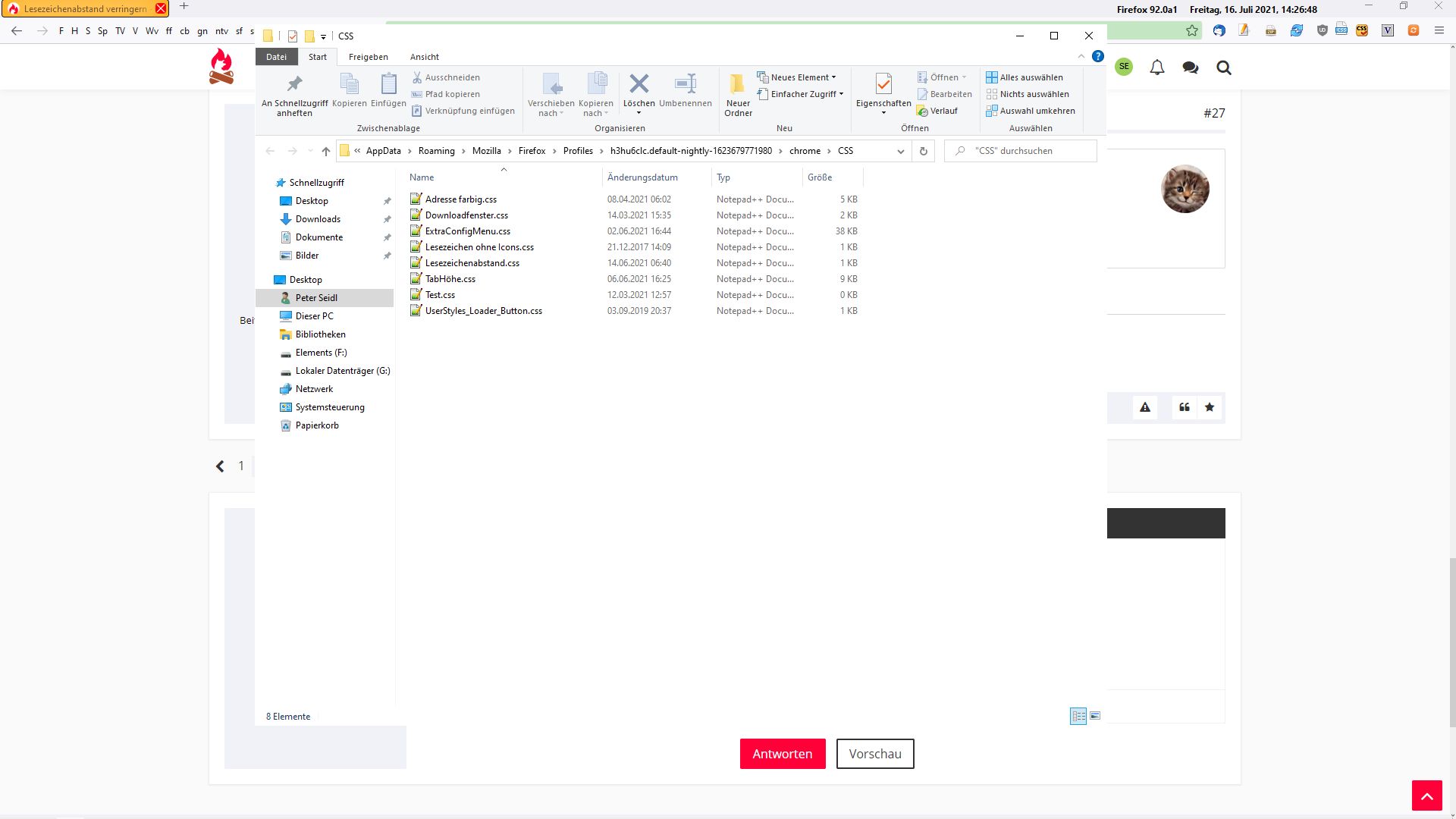Click the browser page vertical scrollbar
Image resolution: width=1456 pixels, height=819 pixels.
1451,641
